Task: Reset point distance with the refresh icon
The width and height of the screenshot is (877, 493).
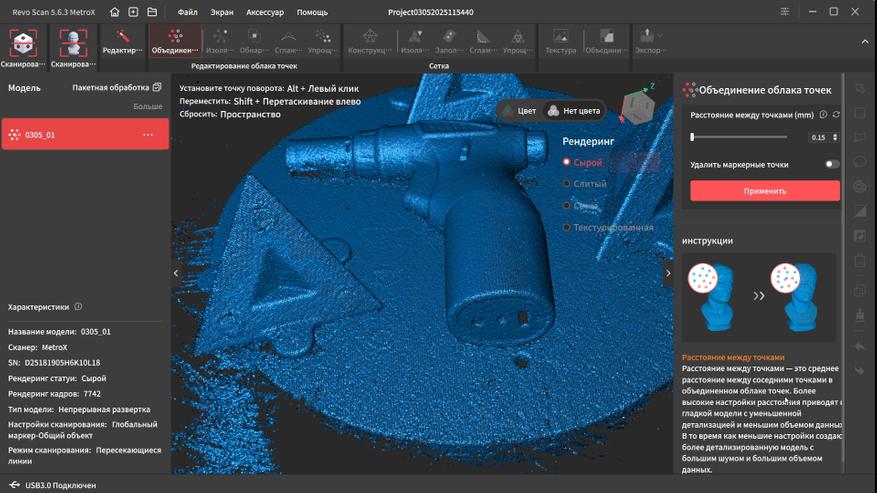Action: coord(836,115)
